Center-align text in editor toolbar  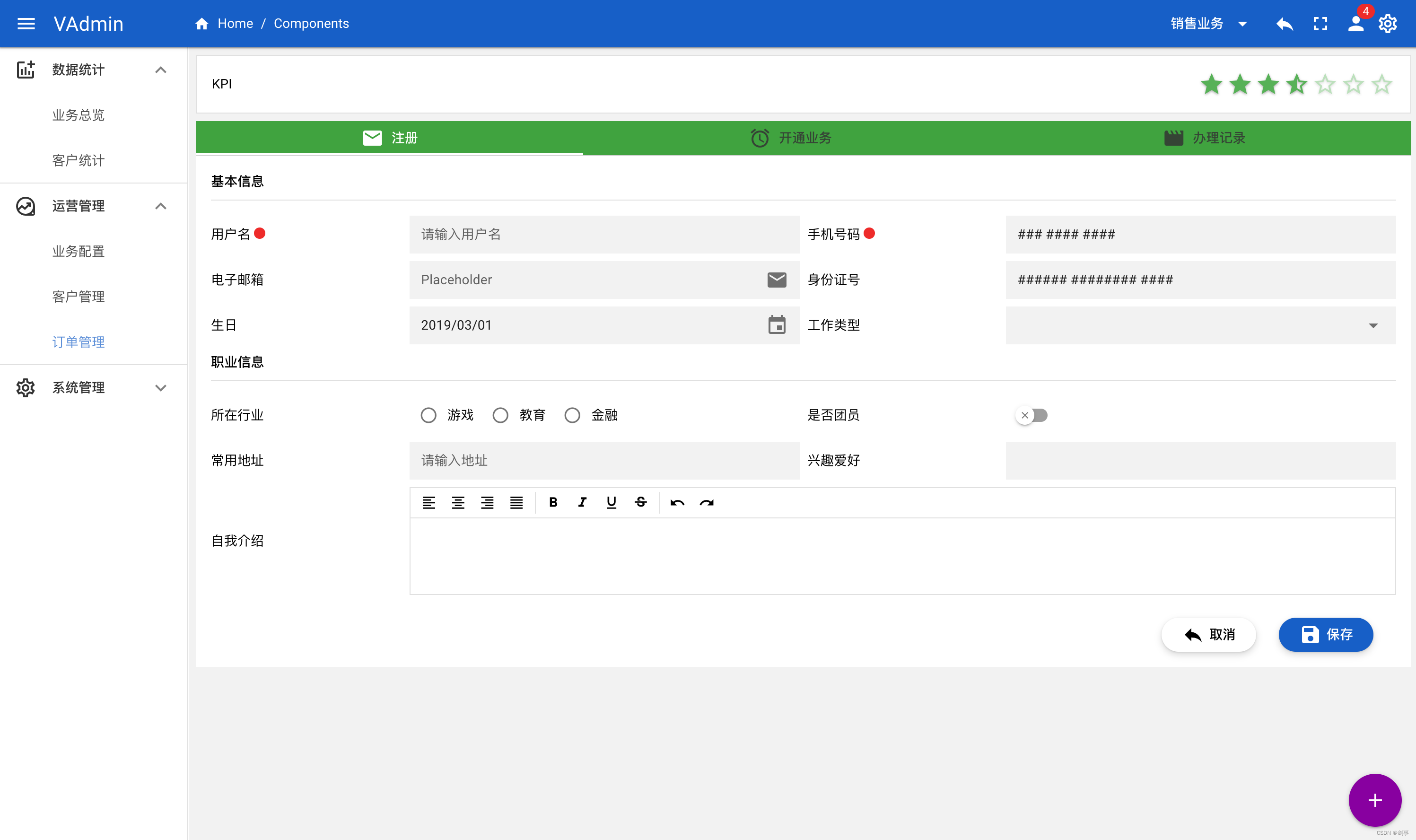click(458, 503)
